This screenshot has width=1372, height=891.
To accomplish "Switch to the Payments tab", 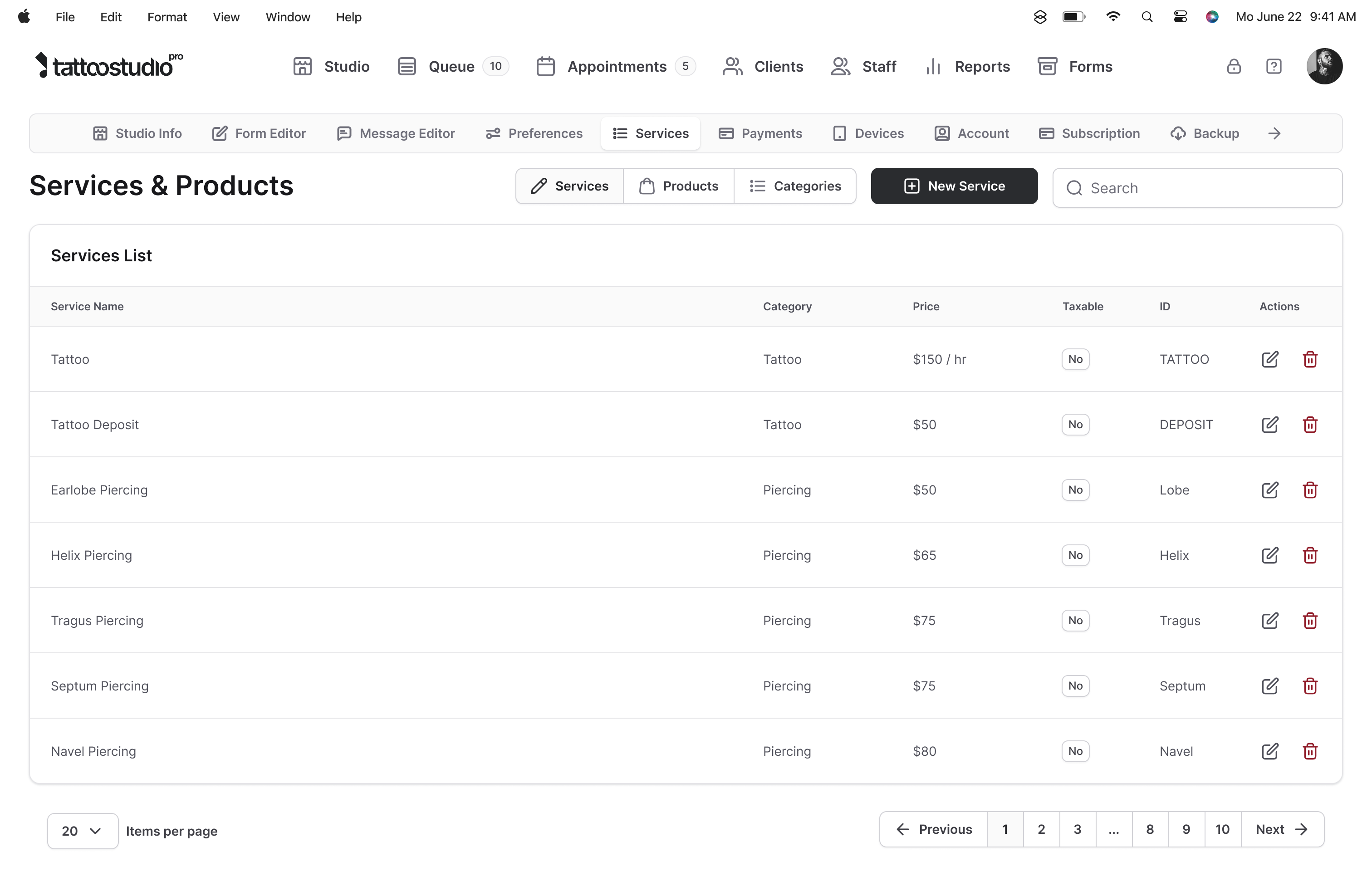I will click(760, 133).
